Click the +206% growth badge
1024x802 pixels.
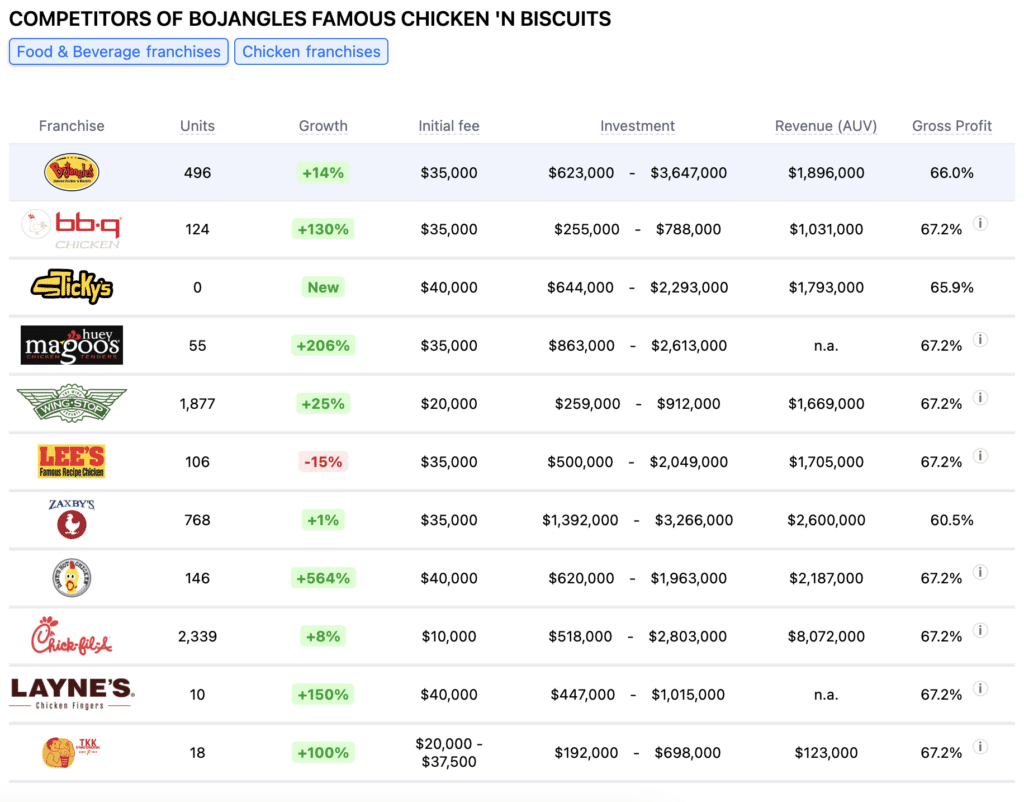click(x=323, y=345)
